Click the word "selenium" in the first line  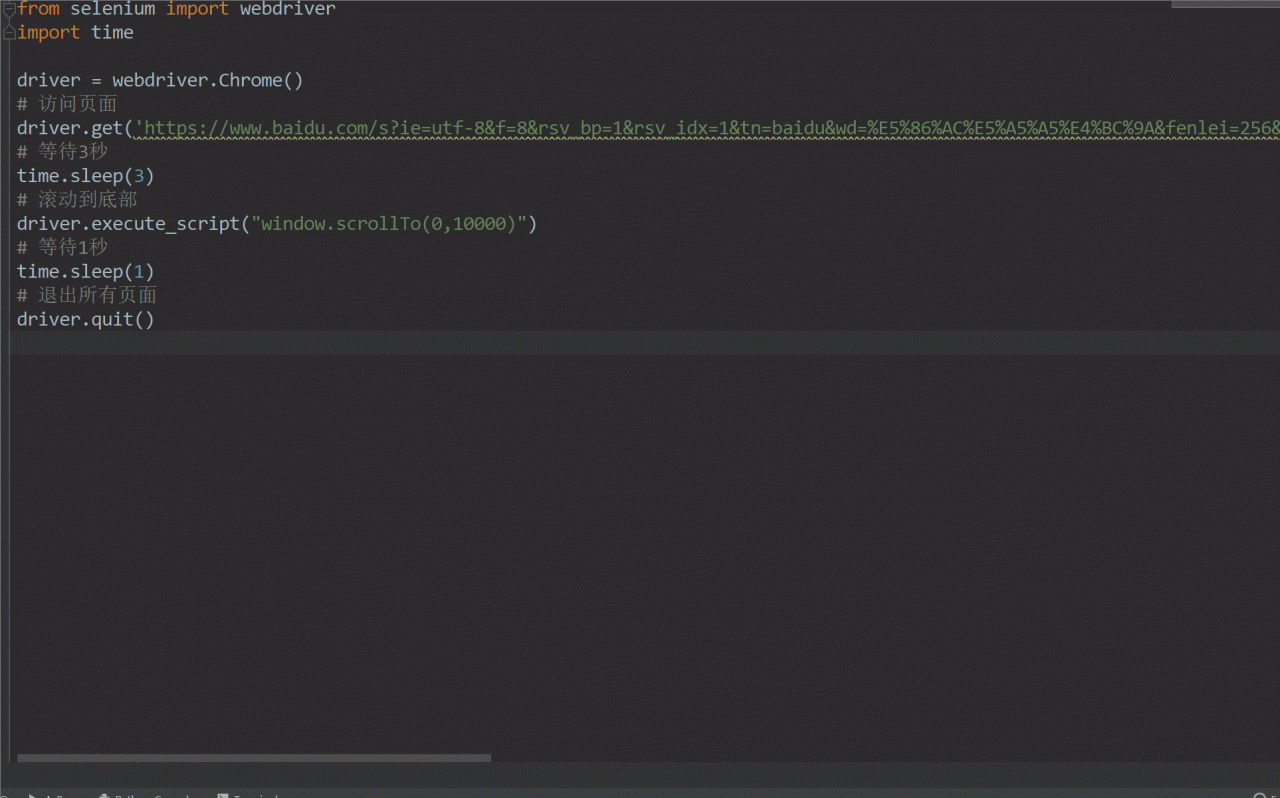pos(113,9)
